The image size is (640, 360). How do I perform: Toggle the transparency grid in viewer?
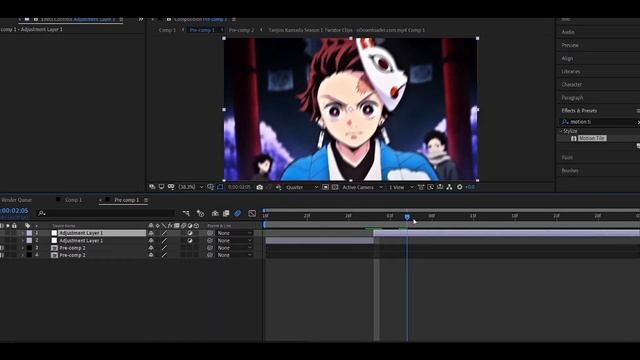pos(335,187)
